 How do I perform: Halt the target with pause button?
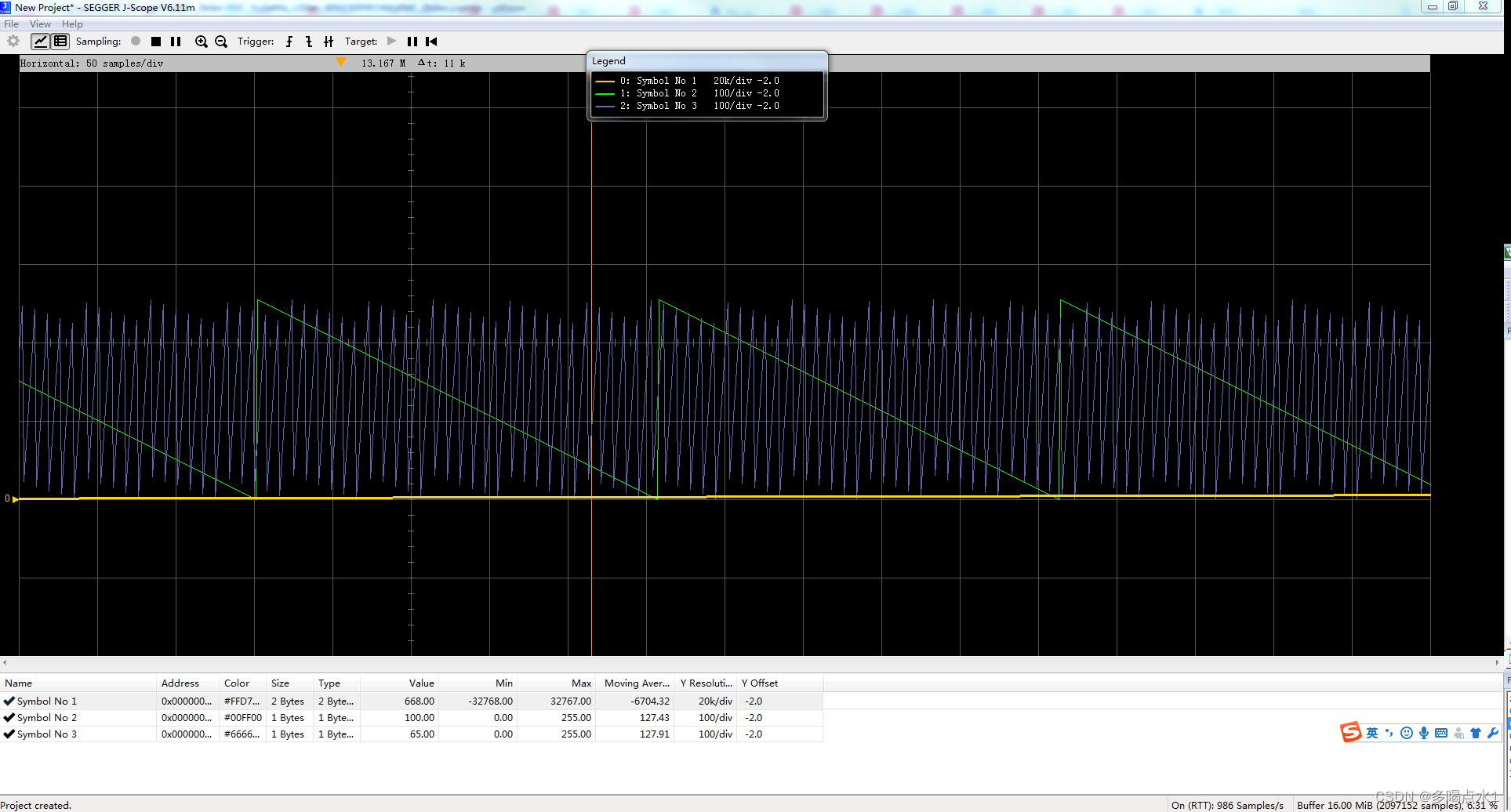[x=412, y=42]
